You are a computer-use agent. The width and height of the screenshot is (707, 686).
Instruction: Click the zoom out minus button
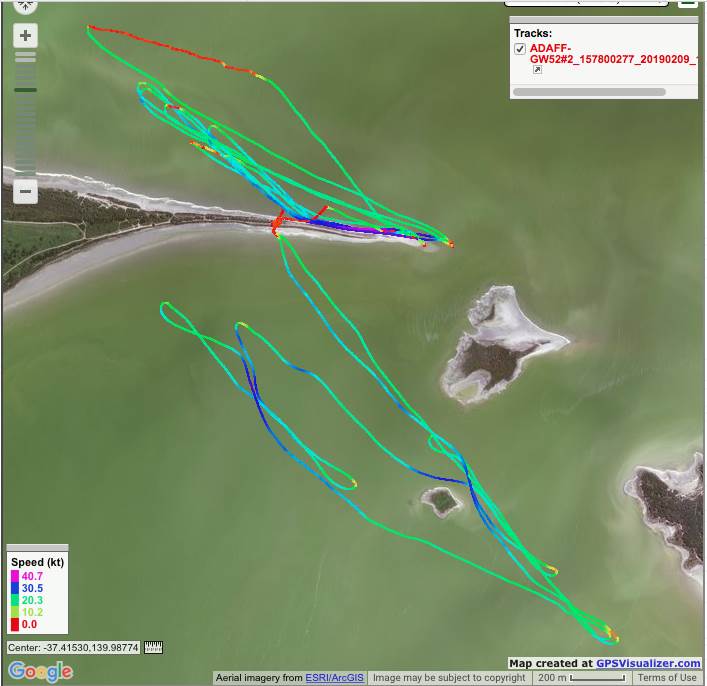tap(25, 190)
